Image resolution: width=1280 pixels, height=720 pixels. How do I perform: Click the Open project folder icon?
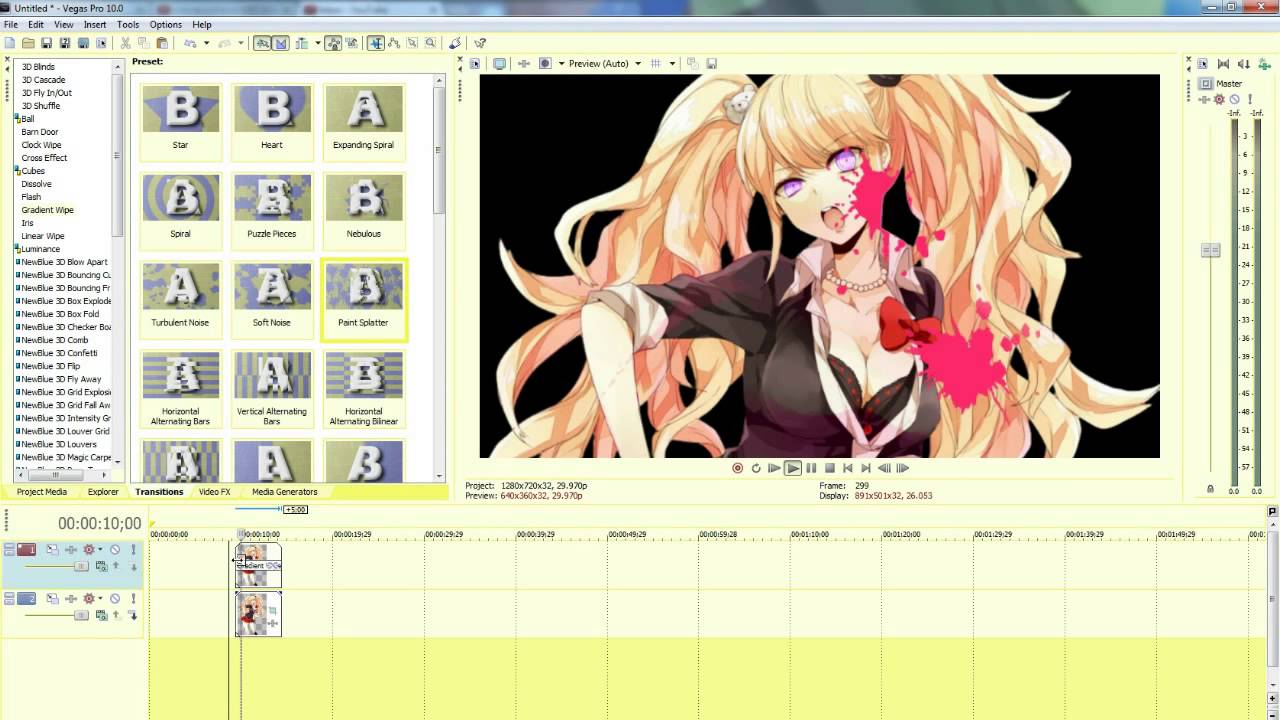click(28, 43)
